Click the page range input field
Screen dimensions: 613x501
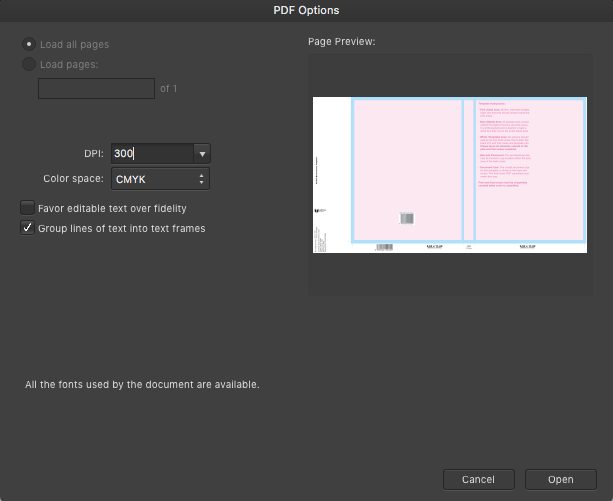pyautogui.click(x=96, y=88)
